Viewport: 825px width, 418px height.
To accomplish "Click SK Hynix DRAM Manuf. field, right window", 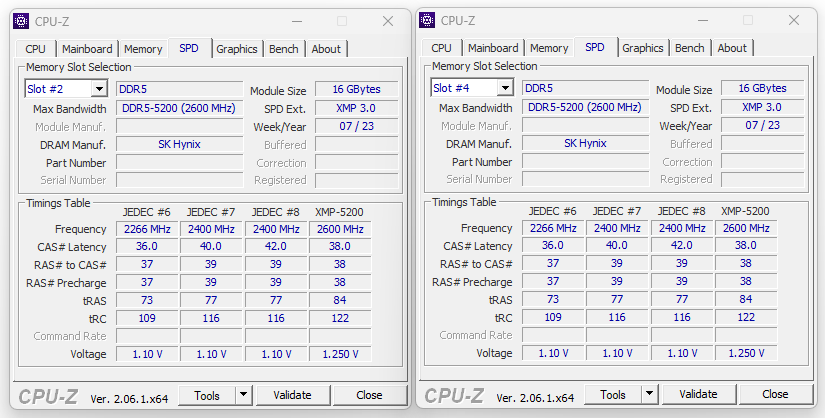I will (x=586, y=143).
